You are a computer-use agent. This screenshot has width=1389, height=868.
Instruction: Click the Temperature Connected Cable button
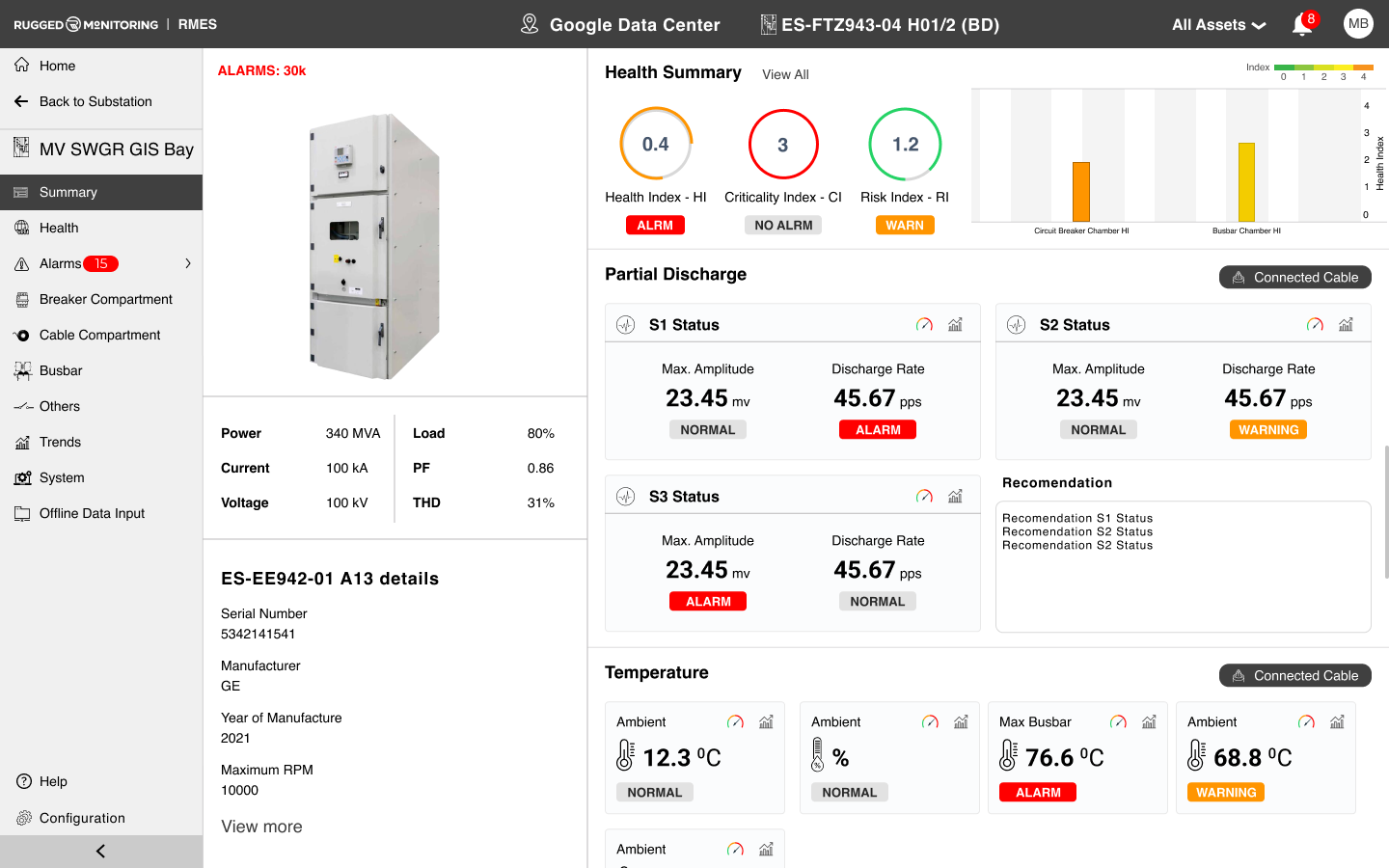[1294, 675]
